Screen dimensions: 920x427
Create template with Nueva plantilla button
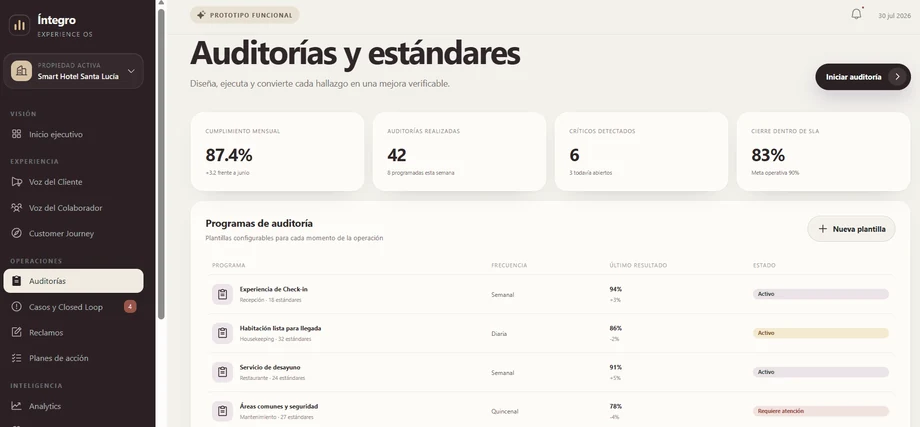point(851,229)
